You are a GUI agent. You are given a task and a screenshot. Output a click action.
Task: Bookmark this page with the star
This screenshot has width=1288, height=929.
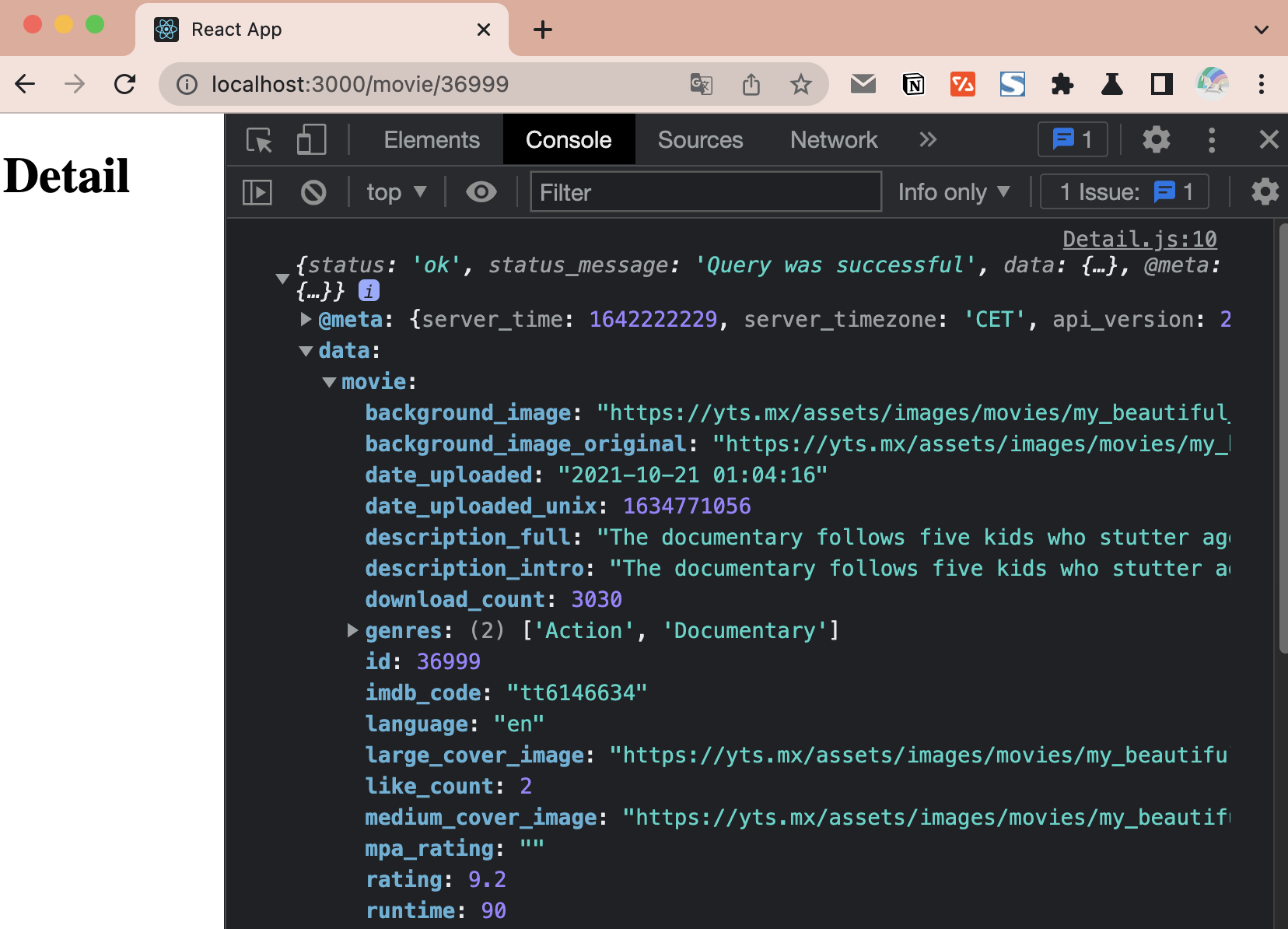coord(801,84)
